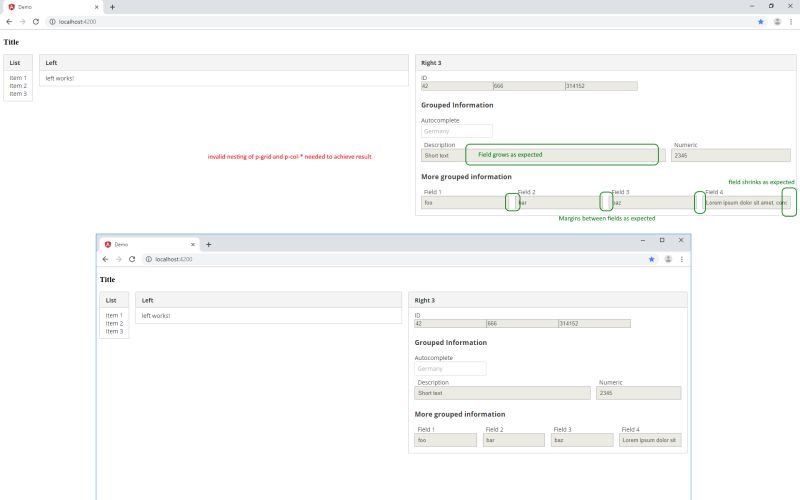The width and height of the screenshot is (800, 500).
Task: Open new tab in upper browser window
Action: point(112,7)
